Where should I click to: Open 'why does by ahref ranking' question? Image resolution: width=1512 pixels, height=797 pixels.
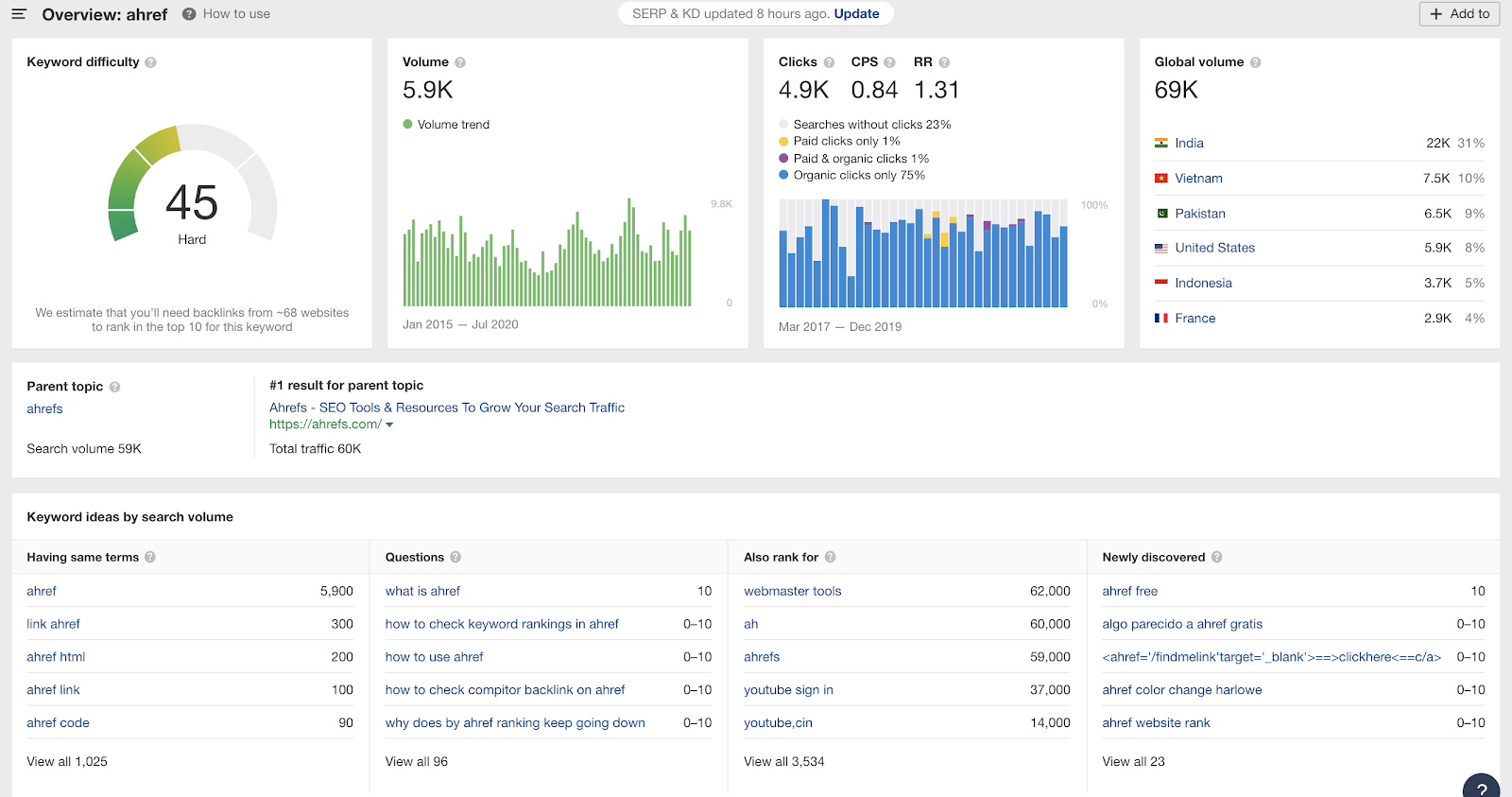[x=515, y=723]
